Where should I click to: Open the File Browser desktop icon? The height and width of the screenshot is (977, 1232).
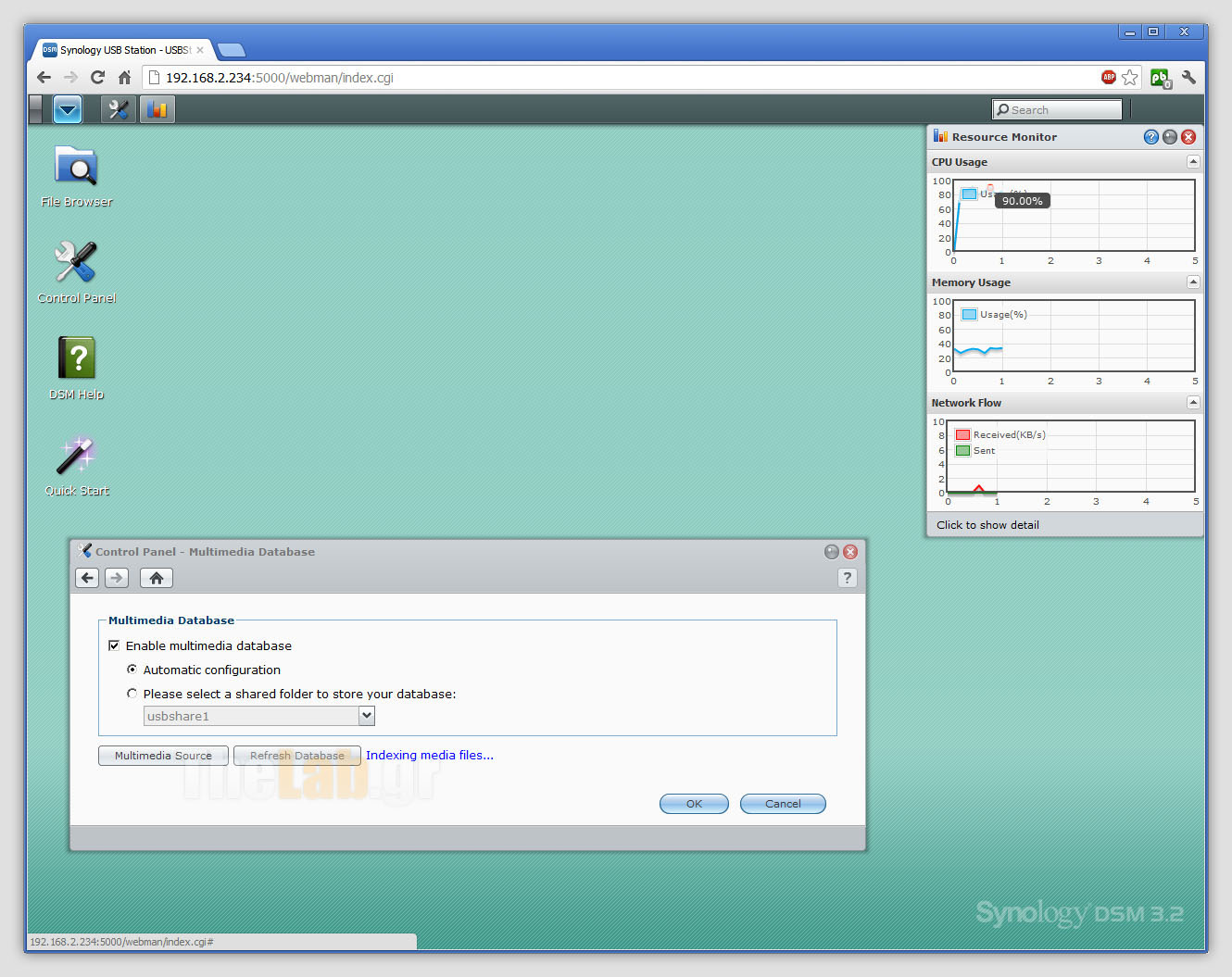tap(76, 169)
